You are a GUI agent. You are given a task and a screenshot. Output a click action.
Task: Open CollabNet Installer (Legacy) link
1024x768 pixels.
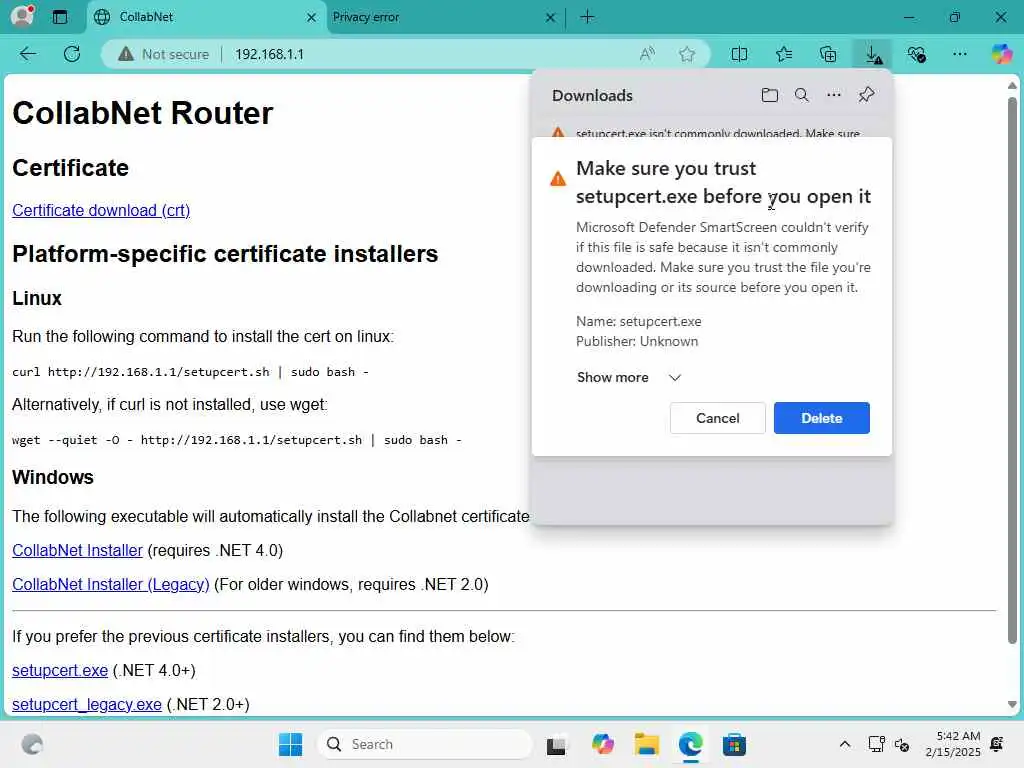point(110,584)
